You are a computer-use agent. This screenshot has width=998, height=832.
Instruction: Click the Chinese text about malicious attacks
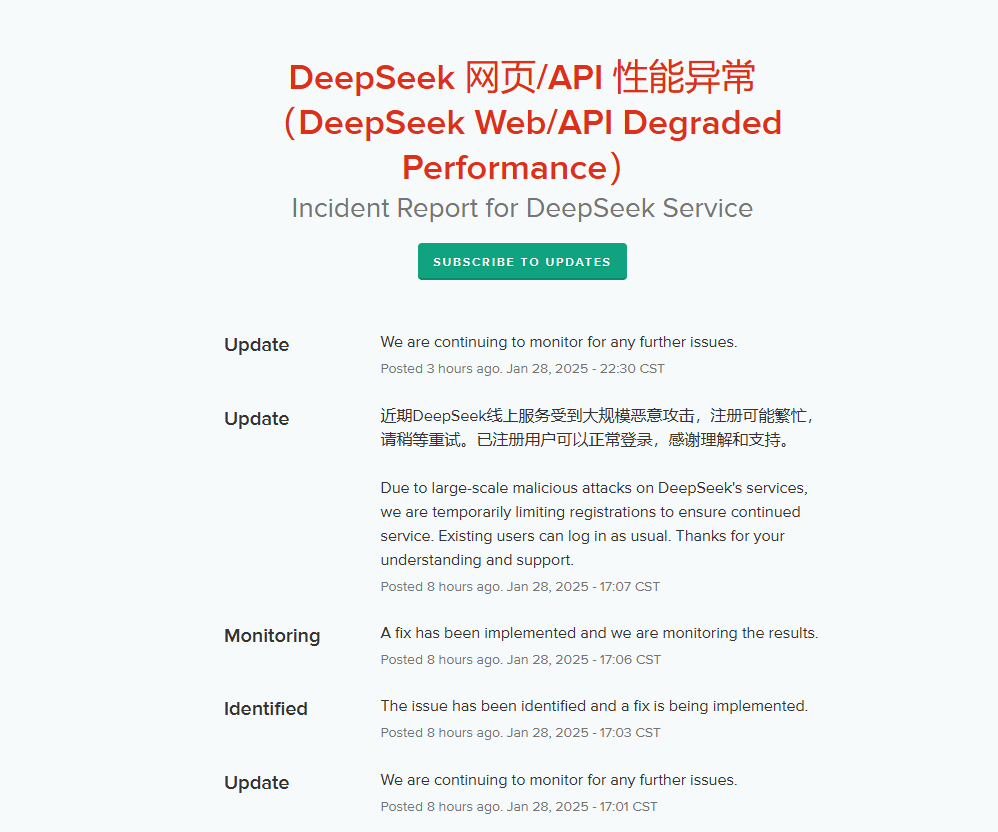pos(597,428)
